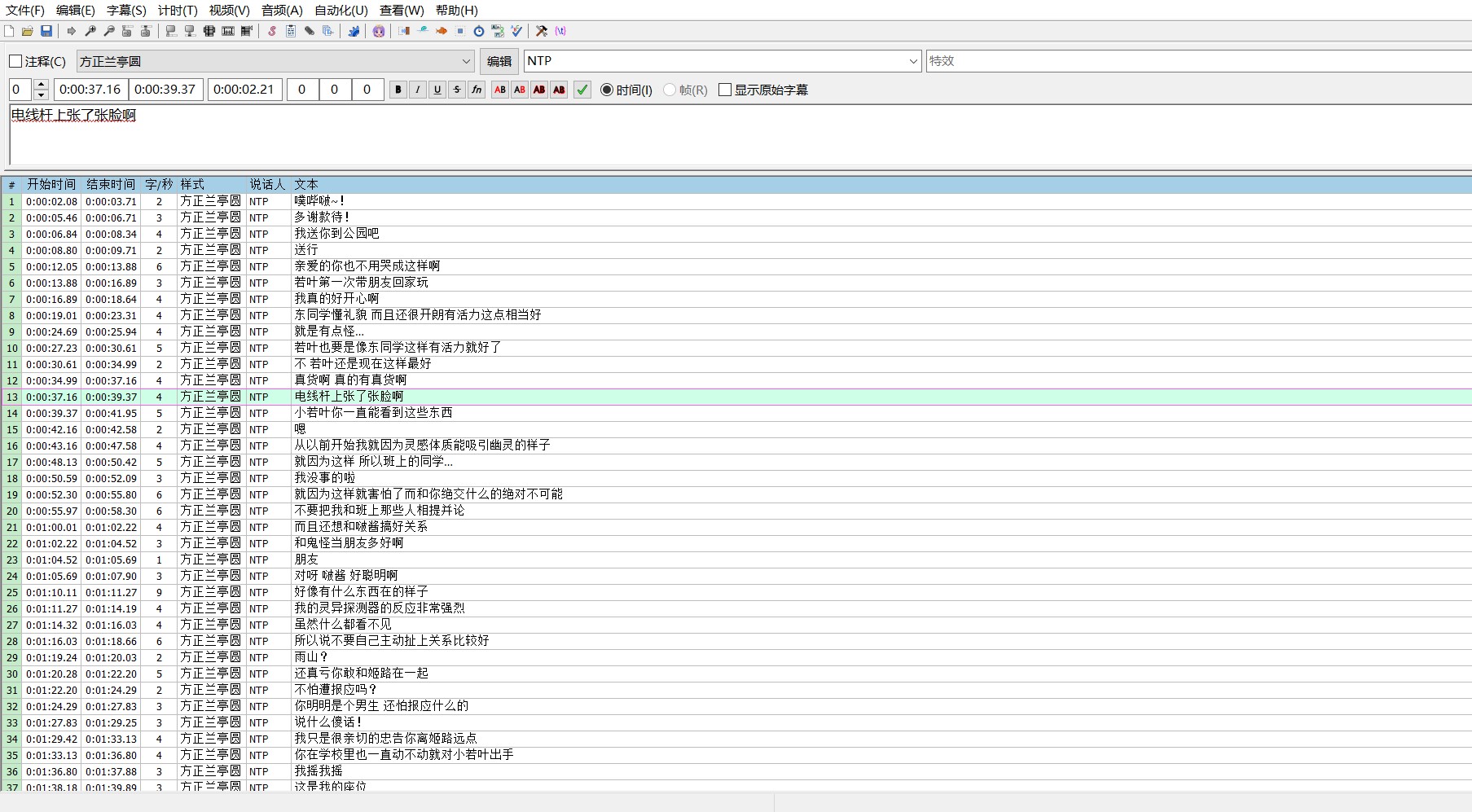Viewport: 1472px width, 812px height.
Task: Save subtitles with floppy disk icon
Action: click(x=46, y=31)
